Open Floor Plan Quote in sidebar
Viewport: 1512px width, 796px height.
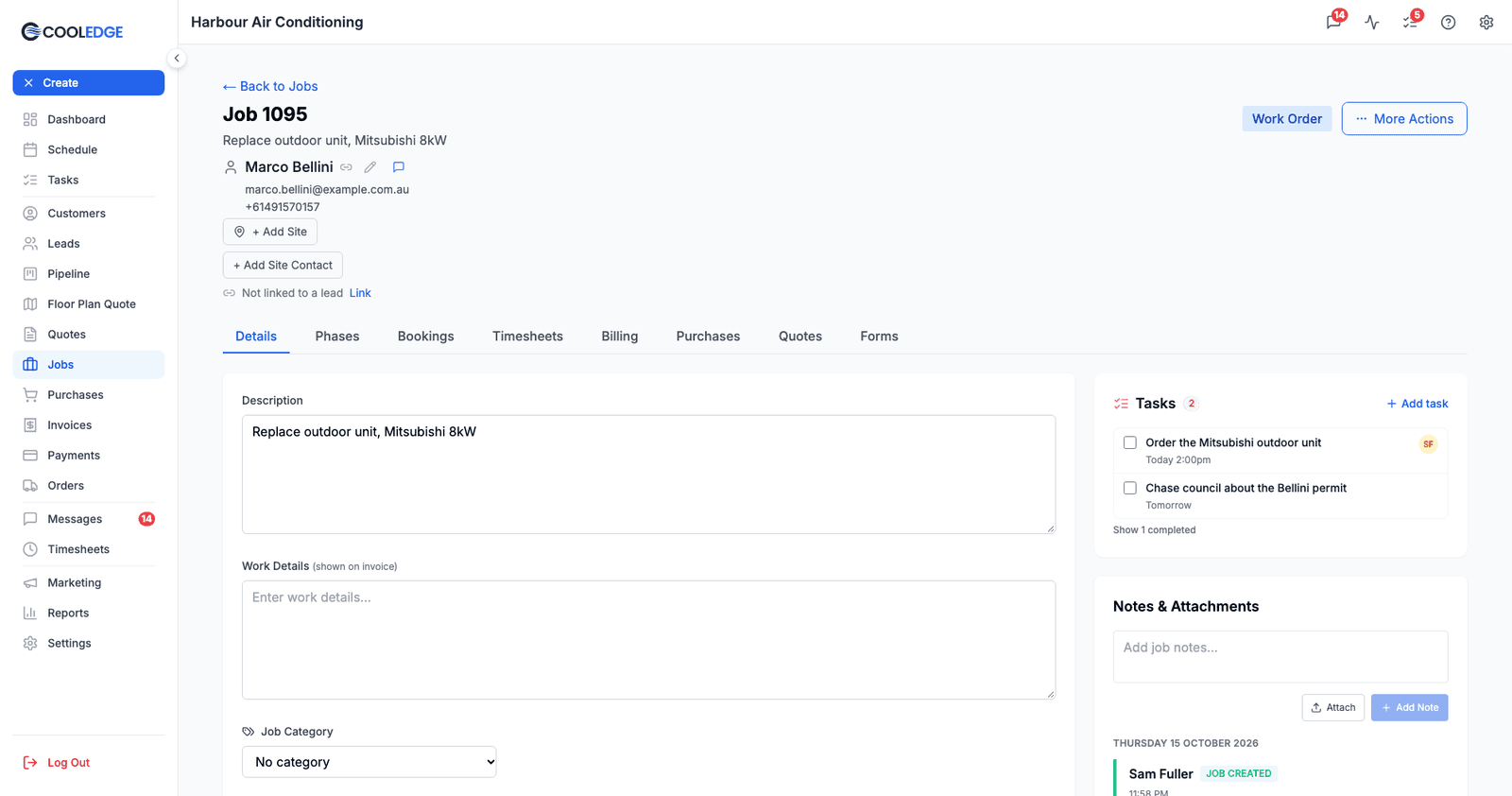pos(89,304)
